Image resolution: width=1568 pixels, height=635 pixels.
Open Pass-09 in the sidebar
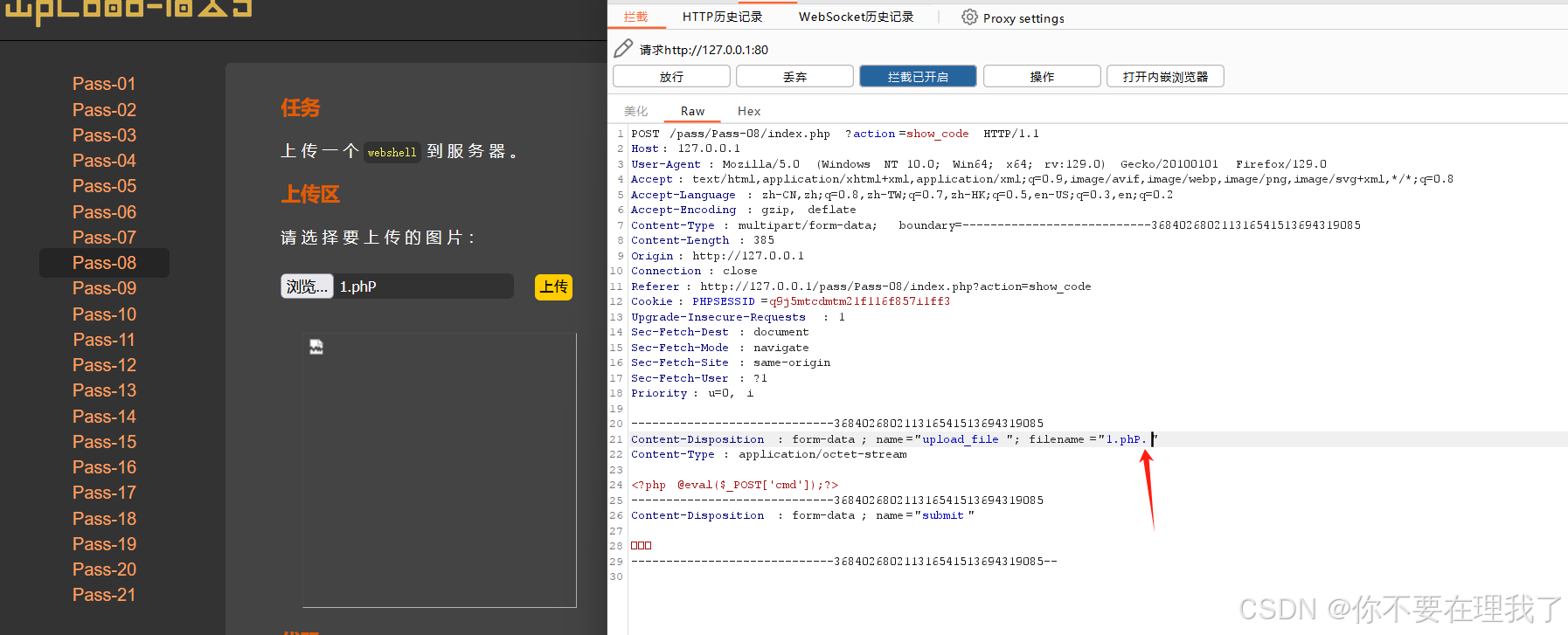pyautogui.click(x=104, y=288)
